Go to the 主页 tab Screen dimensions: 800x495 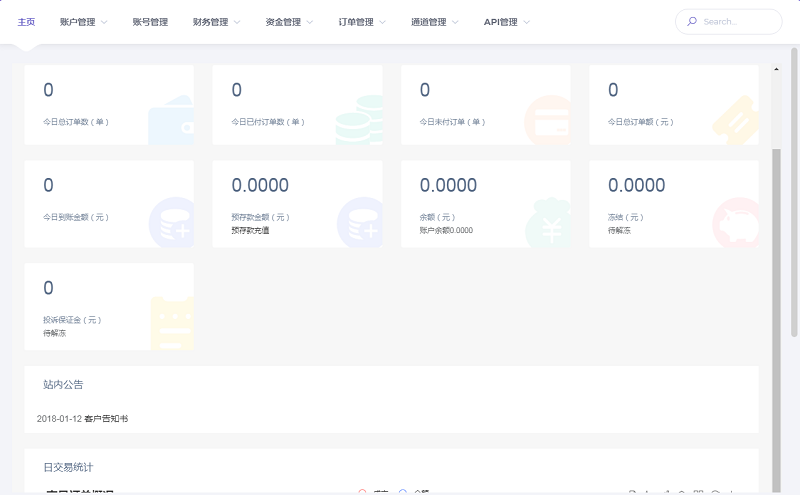coord(27,21)
